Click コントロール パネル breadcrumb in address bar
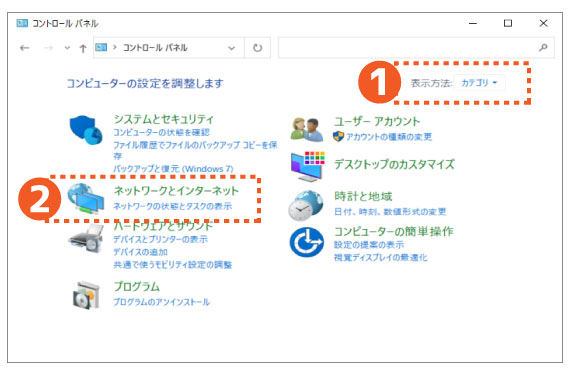This screenshot has height=375, width=570. [x=155, y=48]
